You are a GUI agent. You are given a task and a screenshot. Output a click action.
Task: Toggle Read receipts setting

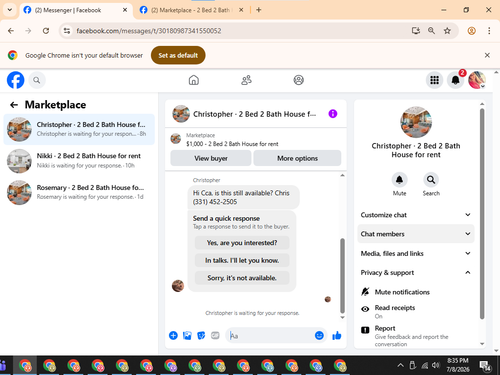coord(416,311)
